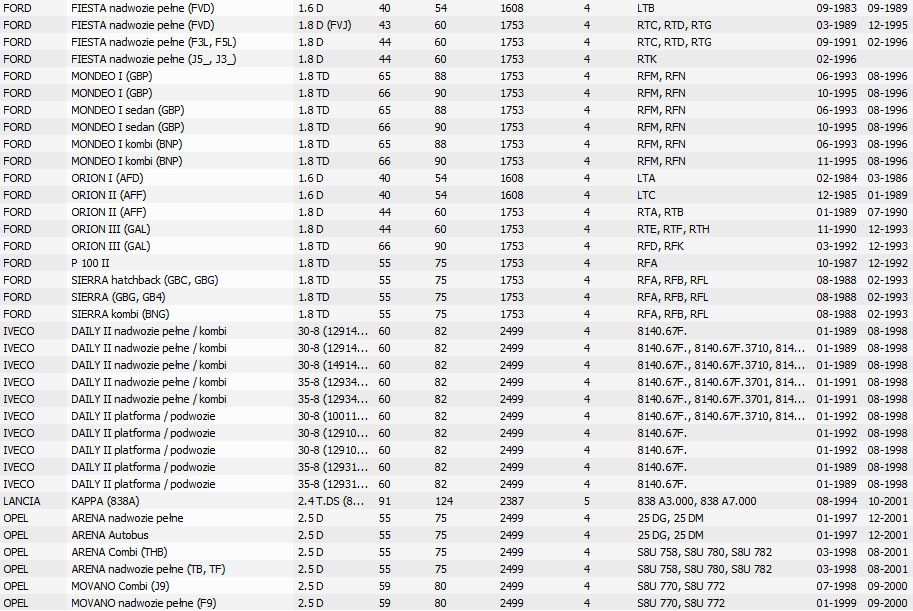This screenshot has width=913, height=611.
Task: Click the engine code RTK cell
Action: click(x=647, y=59)
